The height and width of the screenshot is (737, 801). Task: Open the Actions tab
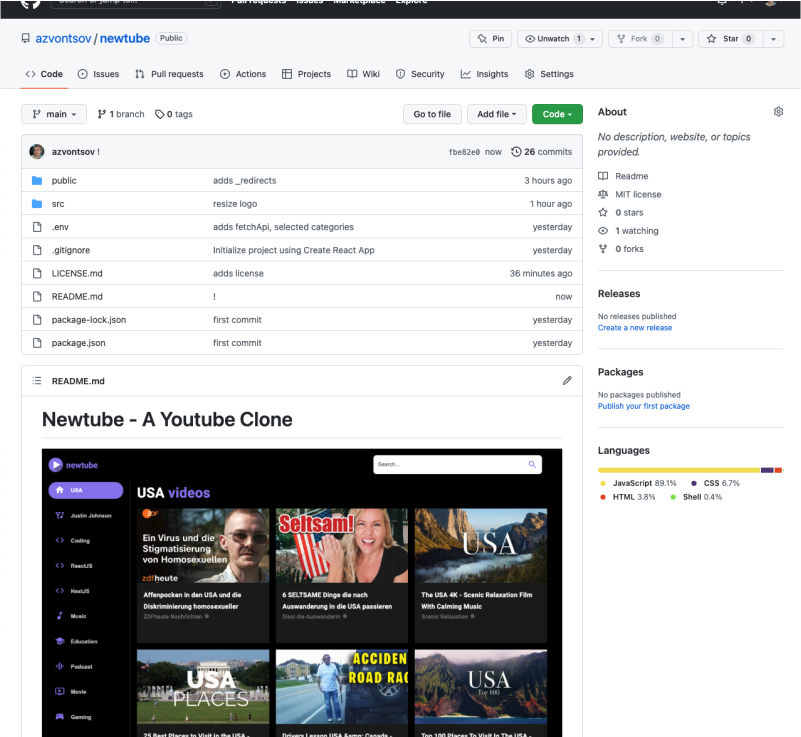pos(243,74)
